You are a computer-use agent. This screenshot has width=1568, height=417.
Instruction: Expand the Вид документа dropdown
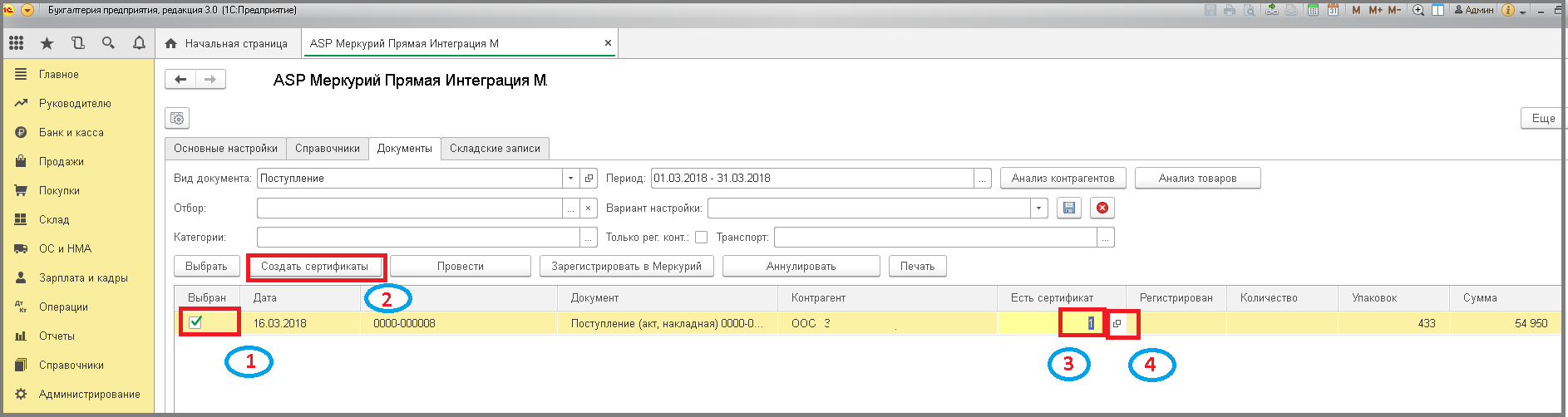pyautogui.click(x=570, y=178)
